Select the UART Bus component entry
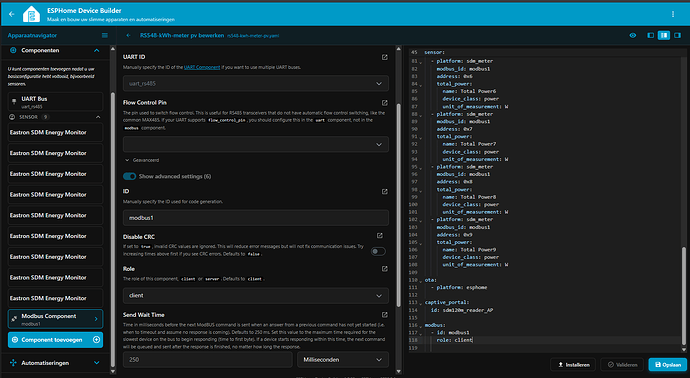The image size is (690, 378). tap(55, 102)
